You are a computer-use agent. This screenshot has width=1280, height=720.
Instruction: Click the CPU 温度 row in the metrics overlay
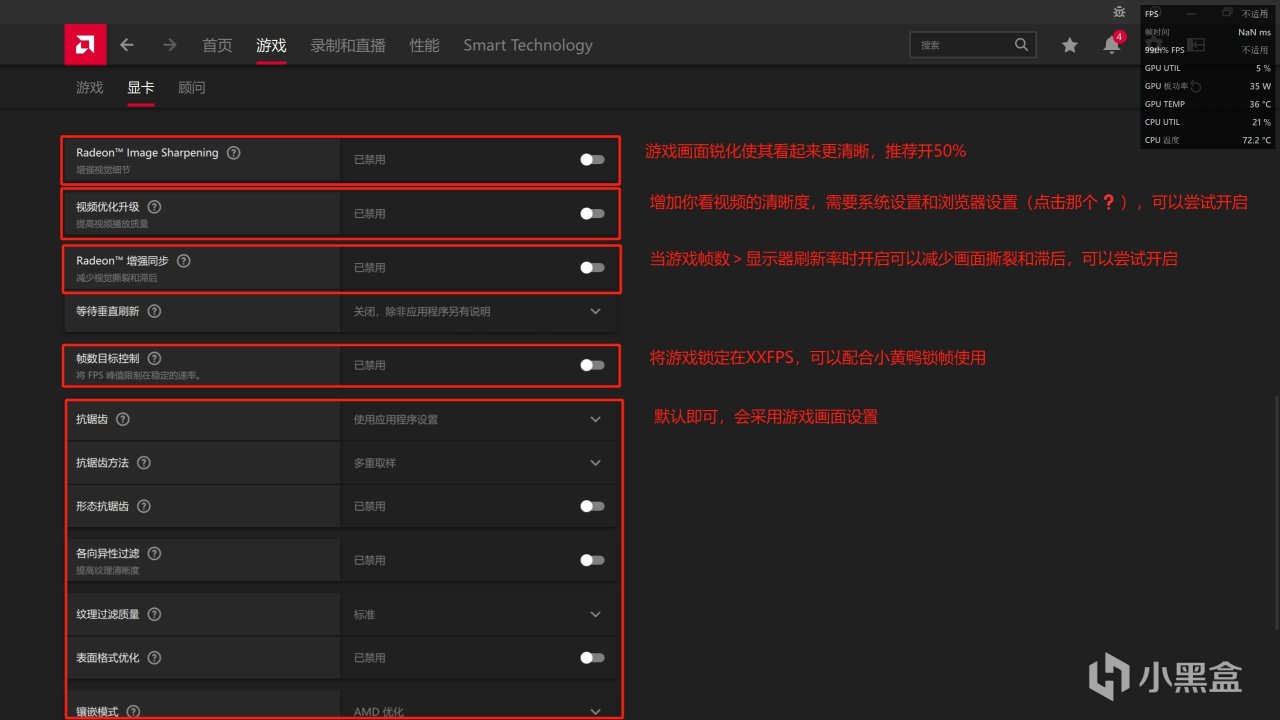click(x=1208, y=140)
